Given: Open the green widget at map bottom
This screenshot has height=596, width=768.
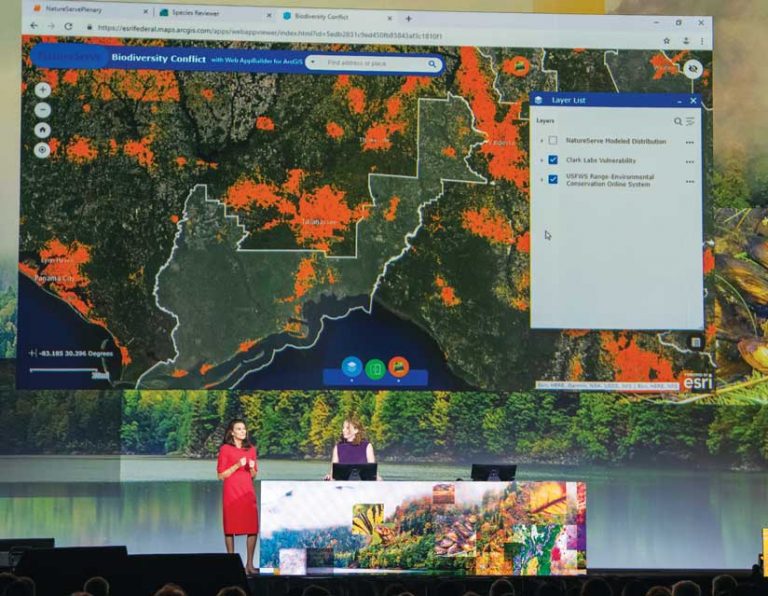Looking at the screenshot, I should pyautogui.click(x=375, y=368).
